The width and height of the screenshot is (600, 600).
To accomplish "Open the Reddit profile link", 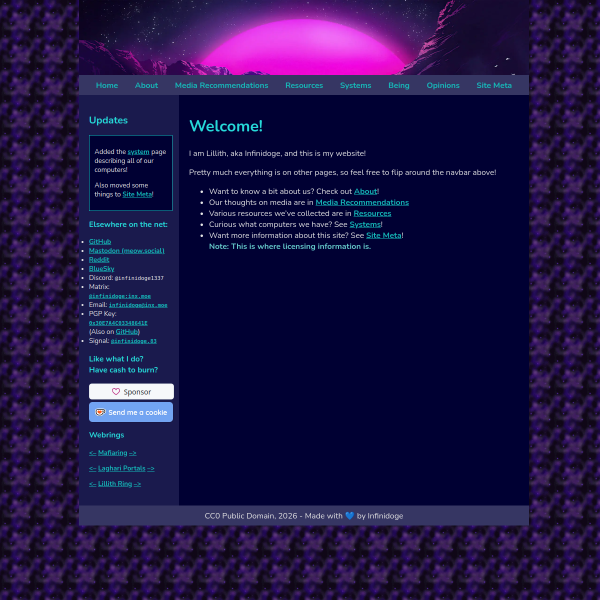I will pos(99,259).
